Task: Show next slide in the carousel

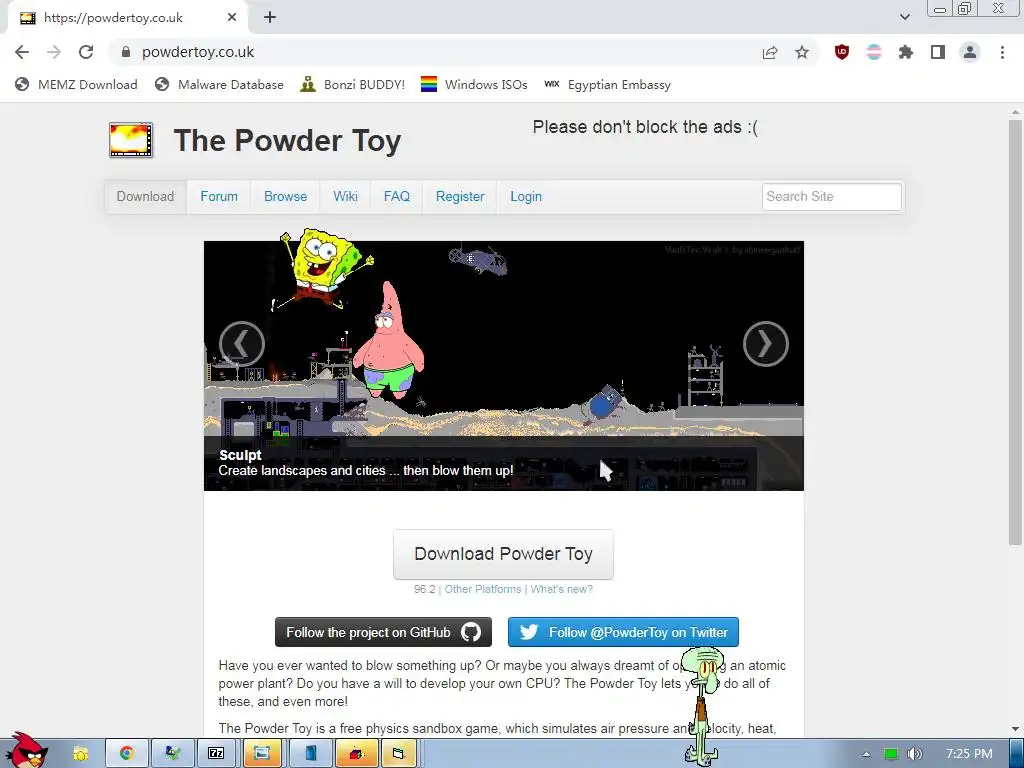Action: tap(765, 344)
